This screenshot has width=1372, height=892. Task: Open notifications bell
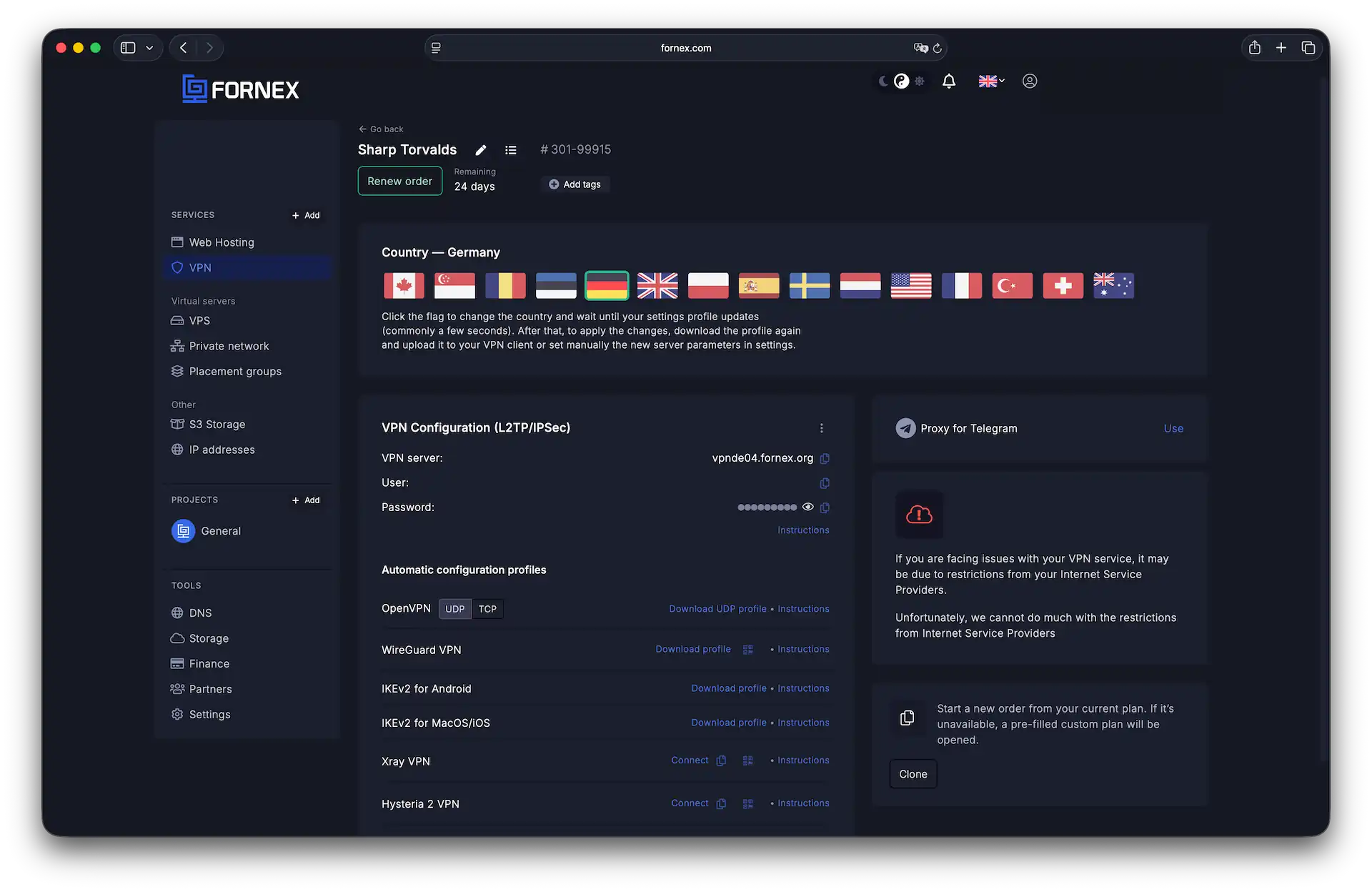(x=949, y=81)
